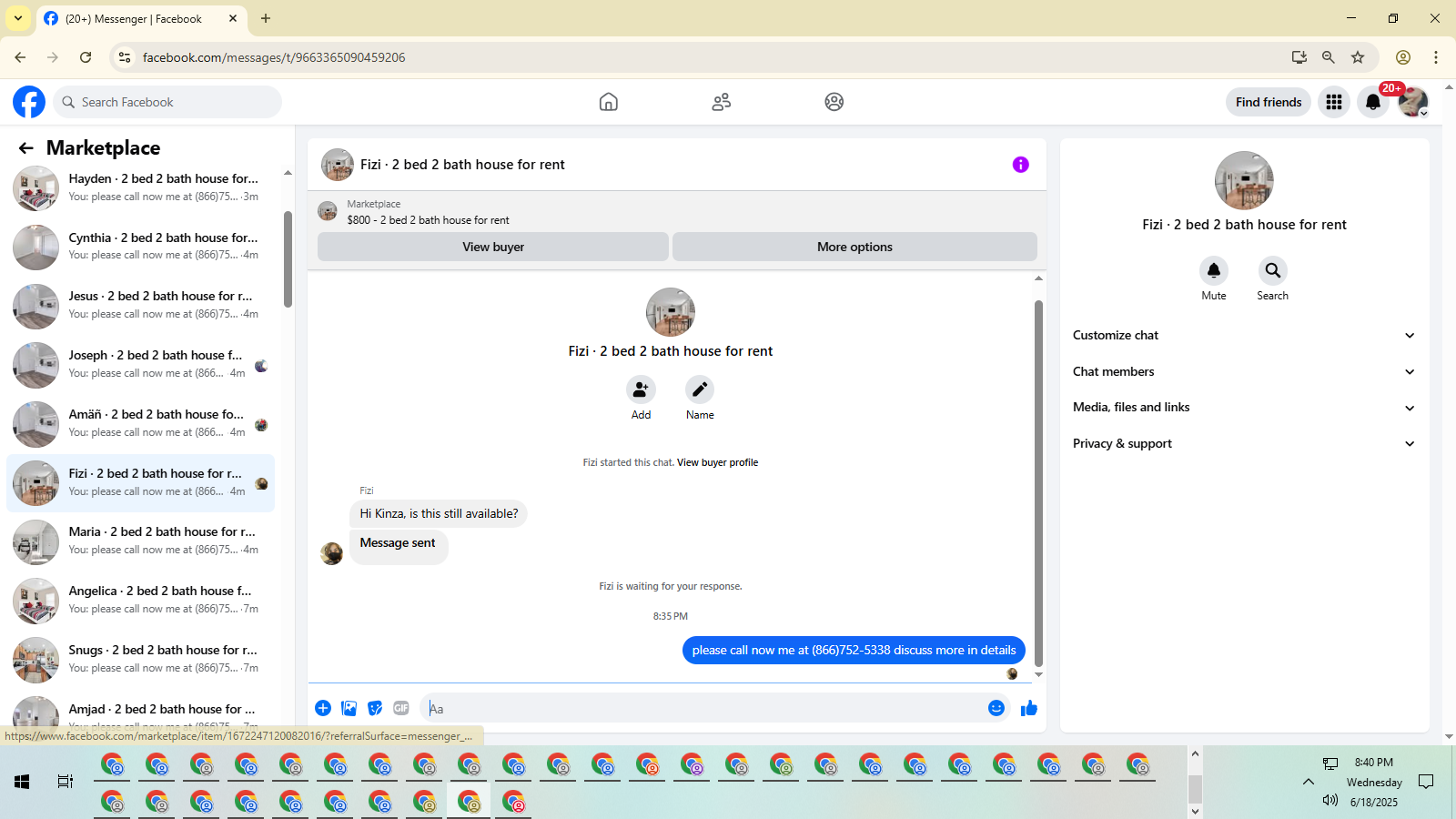Expand Privacy & support section
The width and height of the screenshot is (1456, 819).
[x=1244, y=444]
